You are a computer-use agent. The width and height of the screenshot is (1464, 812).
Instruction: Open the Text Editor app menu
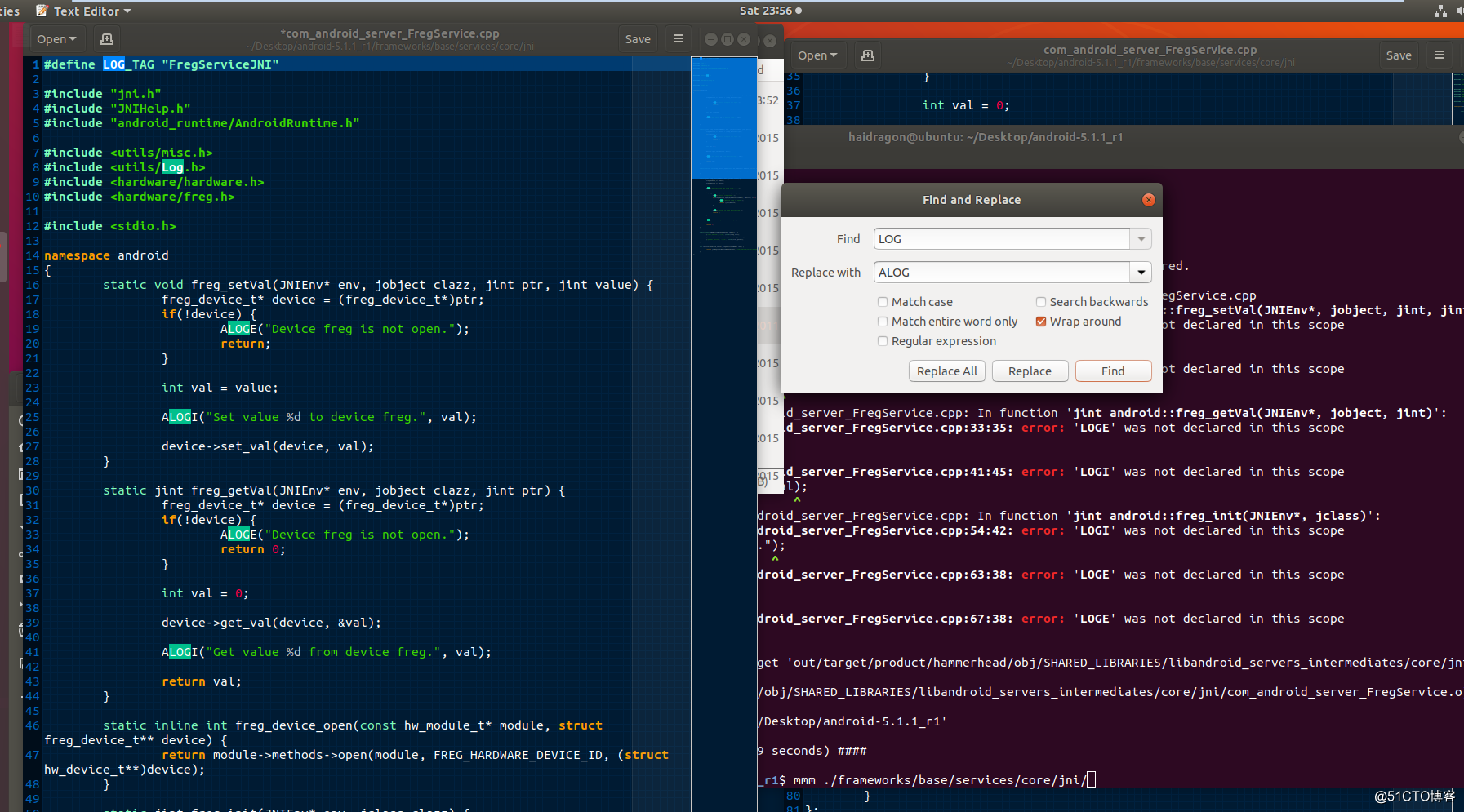pos(83,11)
